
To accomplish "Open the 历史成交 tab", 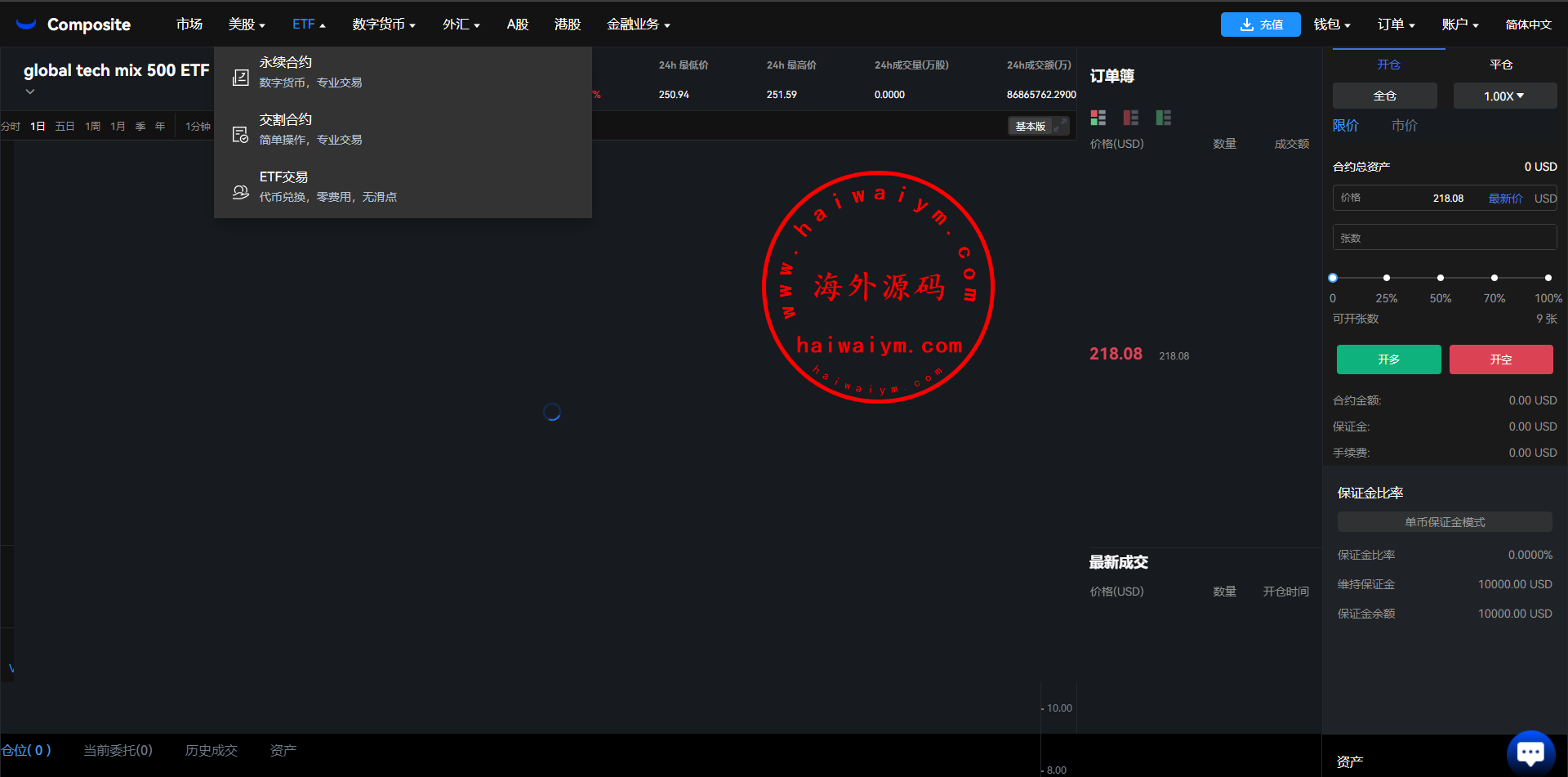I will 211,750.
